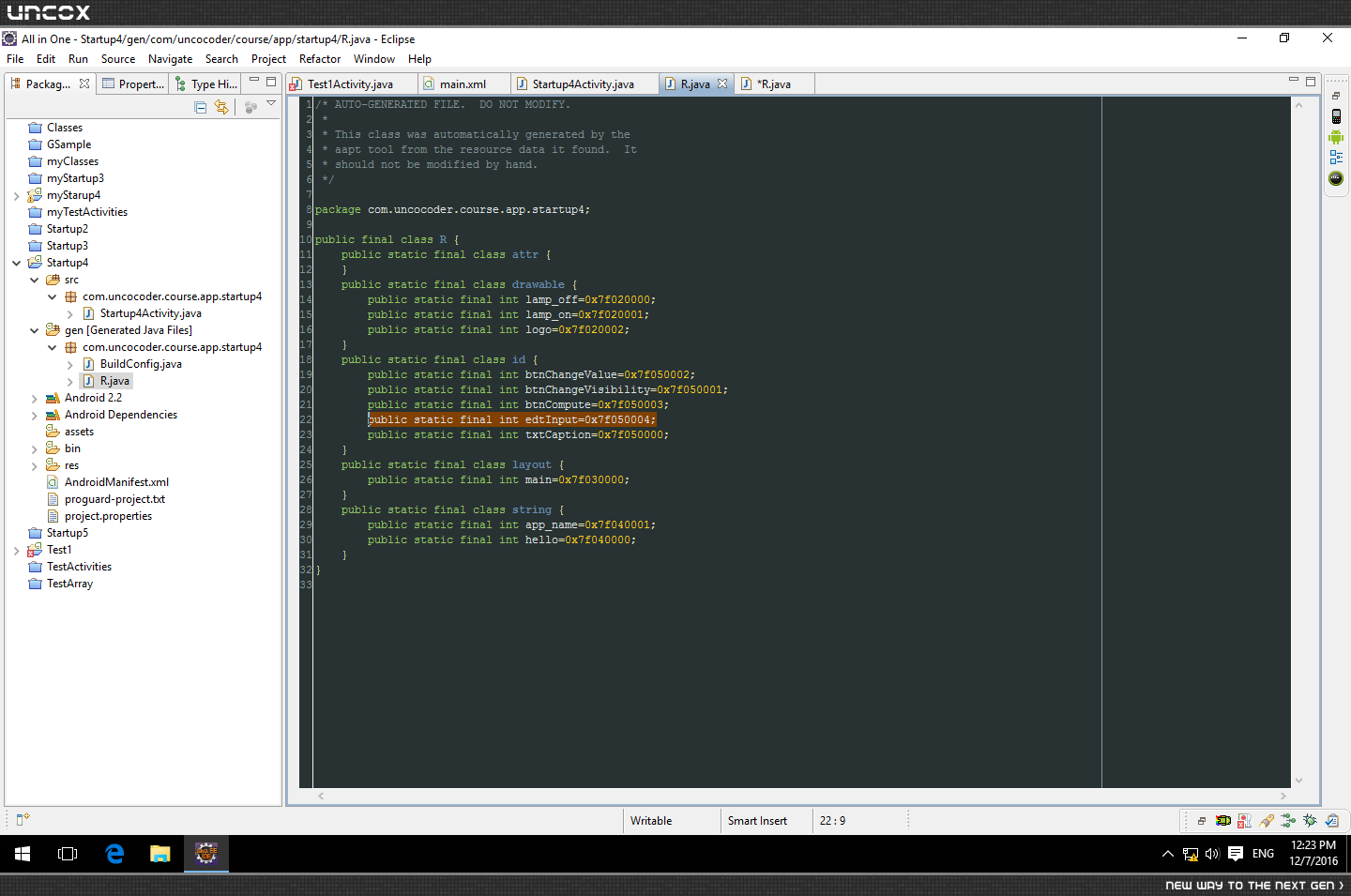Toggle Link with Editor arrows icon

tap(221, 108)
